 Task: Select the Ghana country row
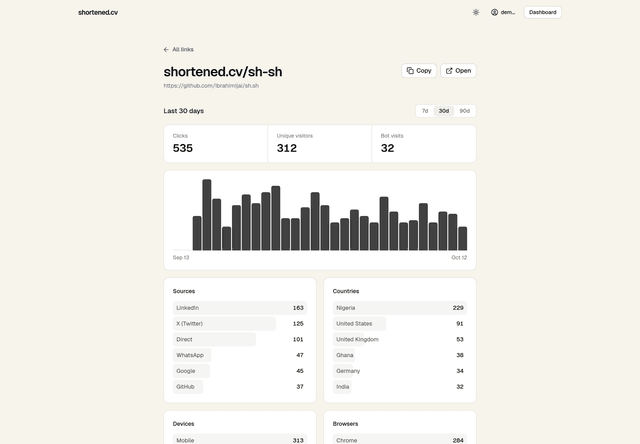point(400,355)
